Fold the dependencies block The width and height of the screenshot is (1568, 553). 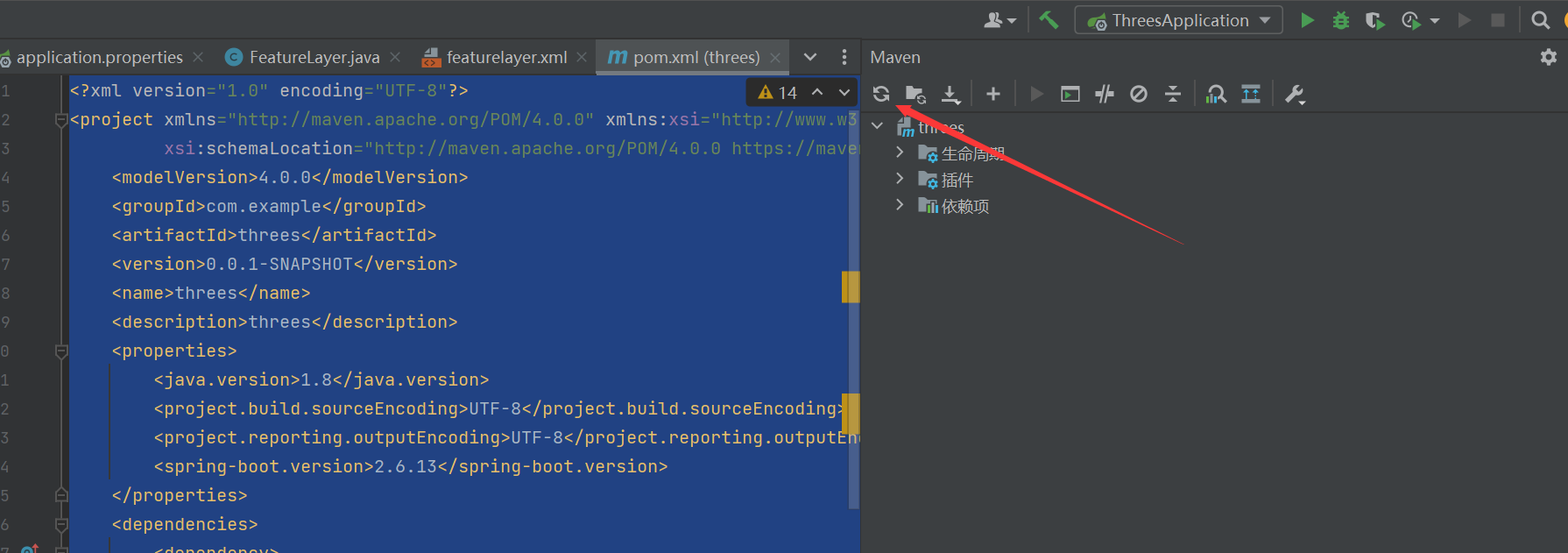61,525
